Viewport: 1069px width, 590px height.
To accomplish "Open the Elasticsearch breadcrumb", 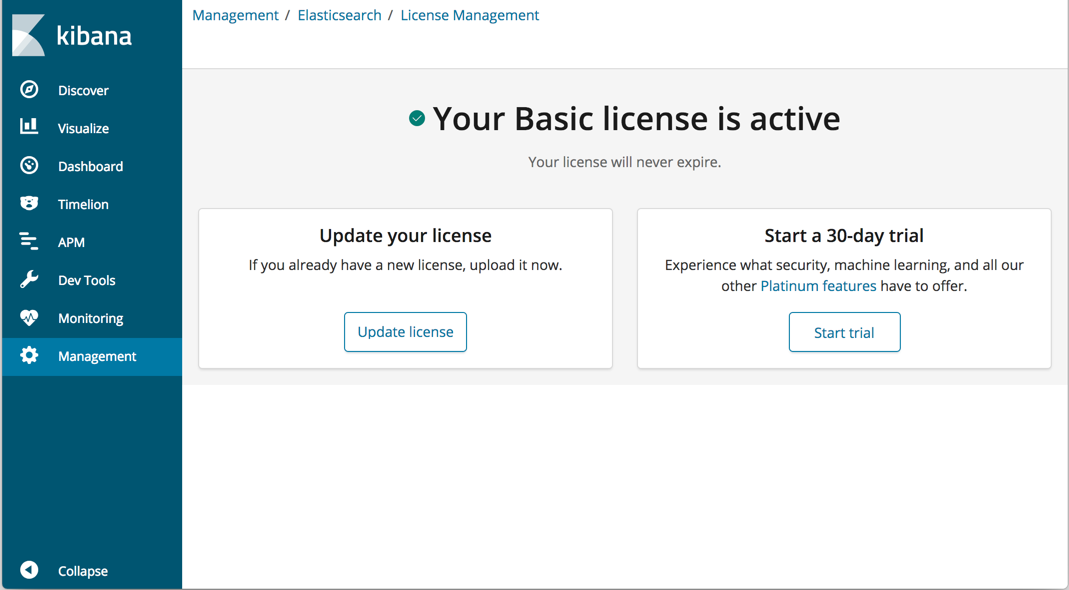I will [x=339, y=15].
